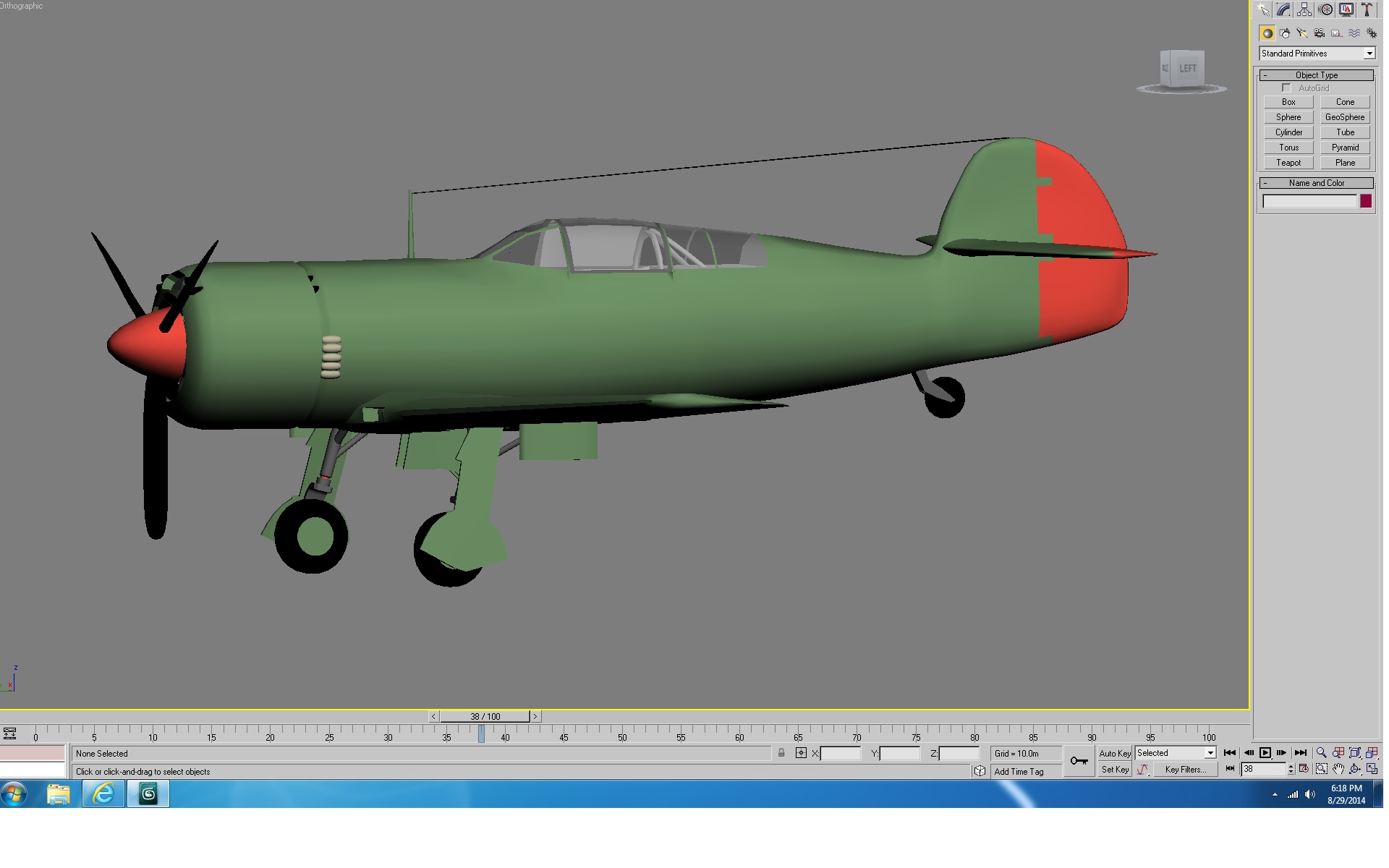1389x868 pixels.
Task: Activate the Pan View hand tool
Action: pos(1338,770)
